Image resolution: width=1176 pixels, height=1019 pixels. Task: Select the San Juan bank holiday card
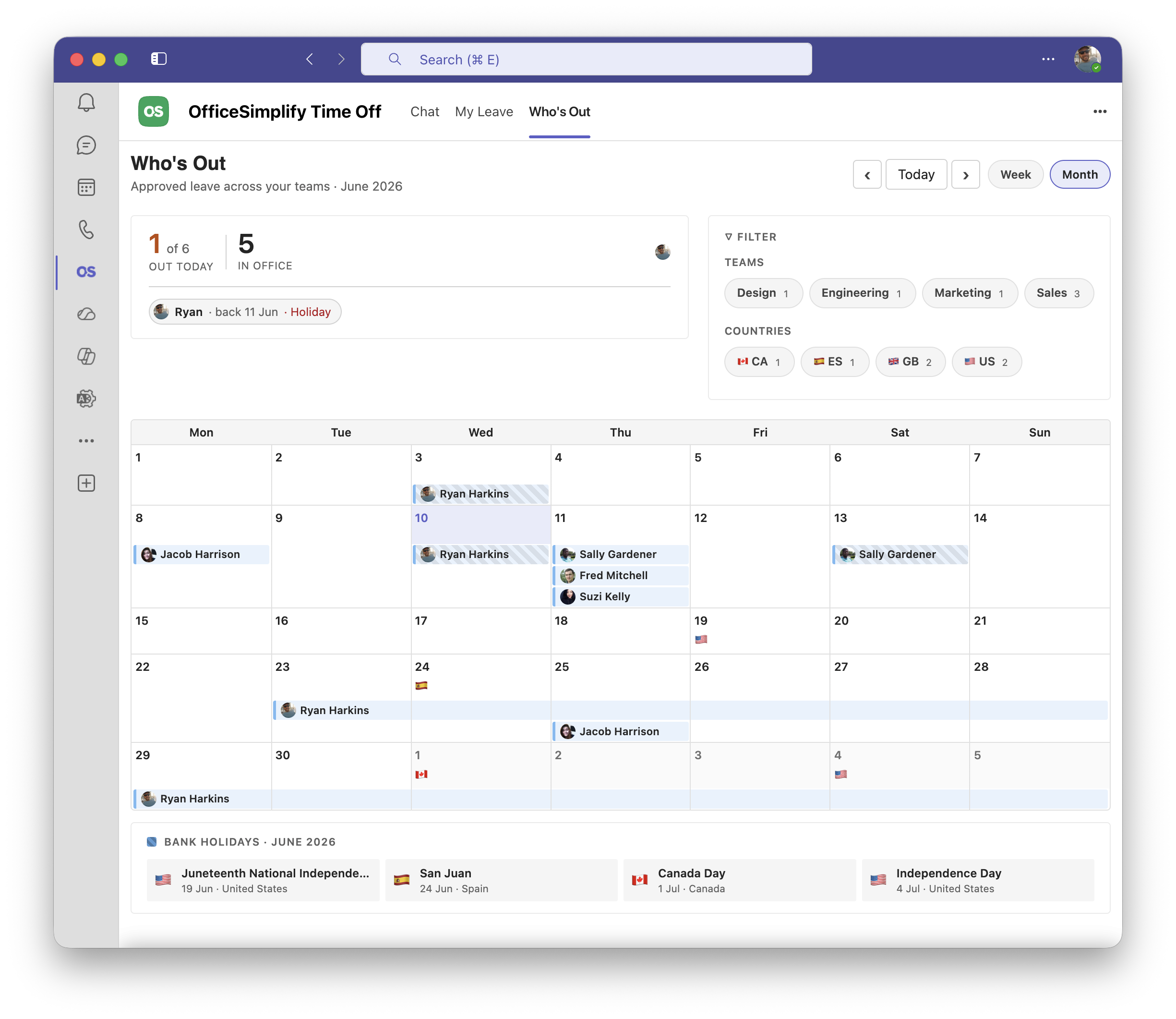pyautogui.click(x=501, y=880)
